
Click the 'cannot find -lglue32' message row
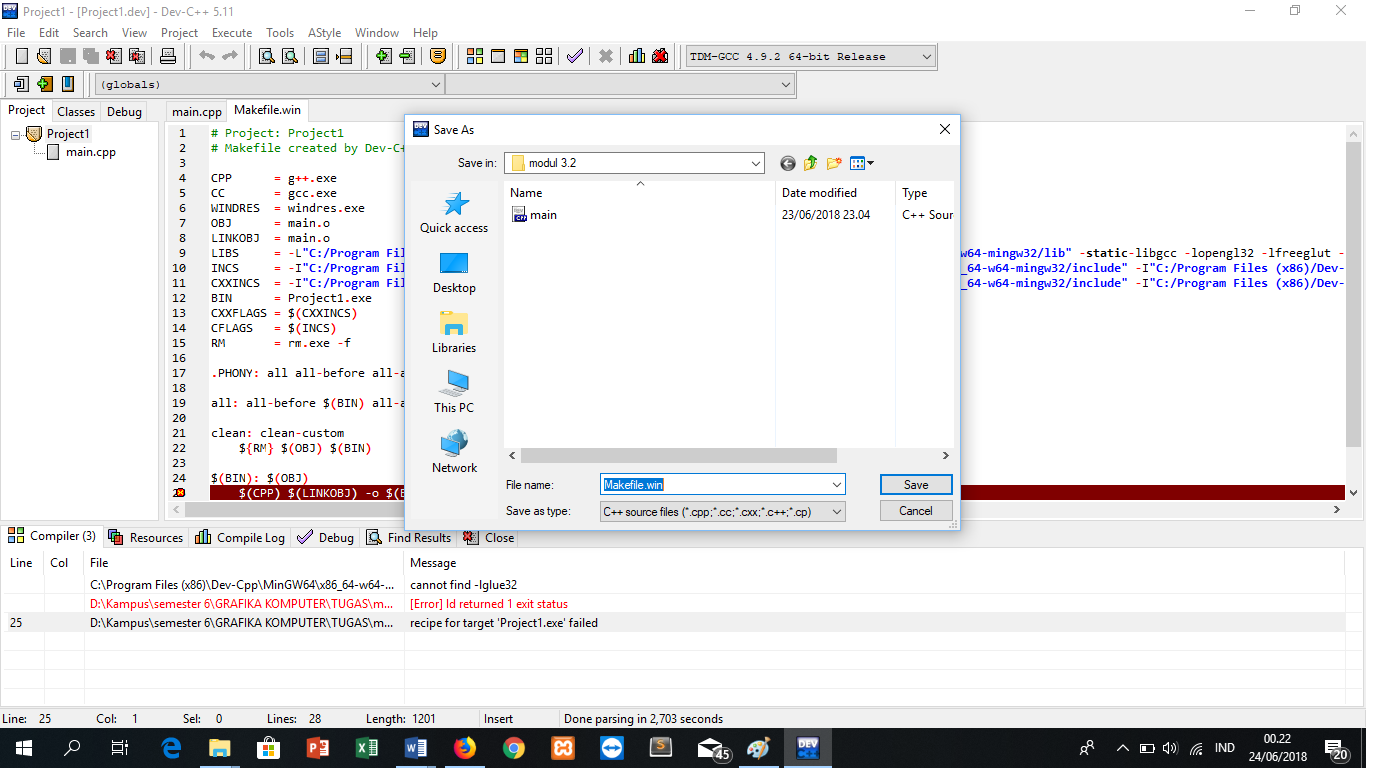674,585
